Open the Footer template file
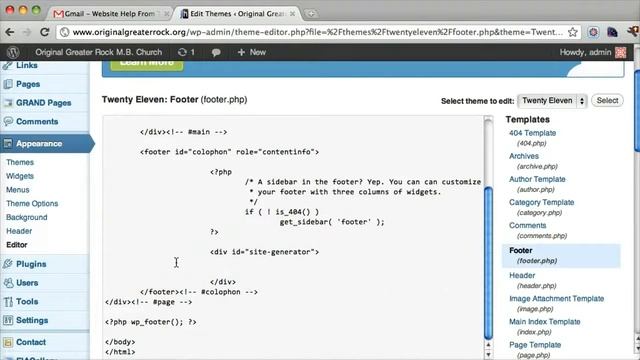Viewport: 640px width, 360px height. [x=520, y=250]
